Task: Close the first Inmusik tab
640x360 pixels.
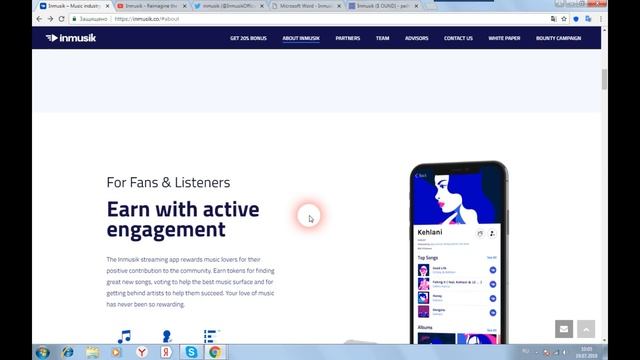Action: (x=108, y=6)
